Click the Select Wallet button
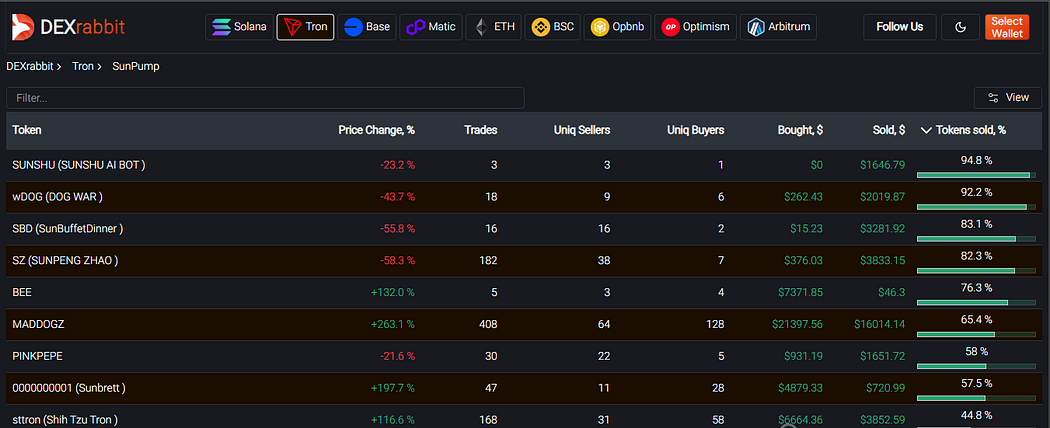1050x428 pixels. pyautogui.click(x=1006, y=27)
